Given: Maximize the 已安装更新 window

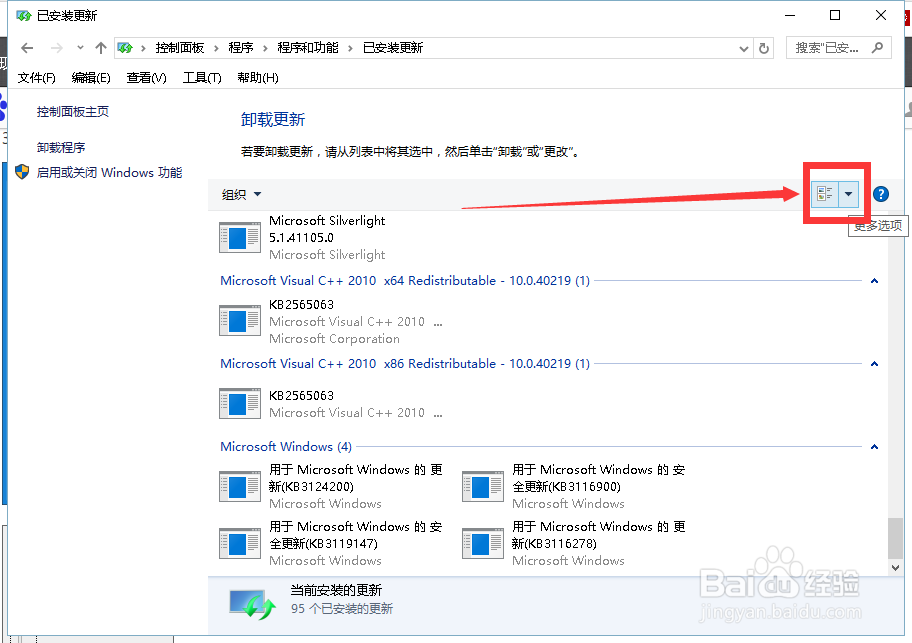Looking at the screenshot, I should [835, 15].
